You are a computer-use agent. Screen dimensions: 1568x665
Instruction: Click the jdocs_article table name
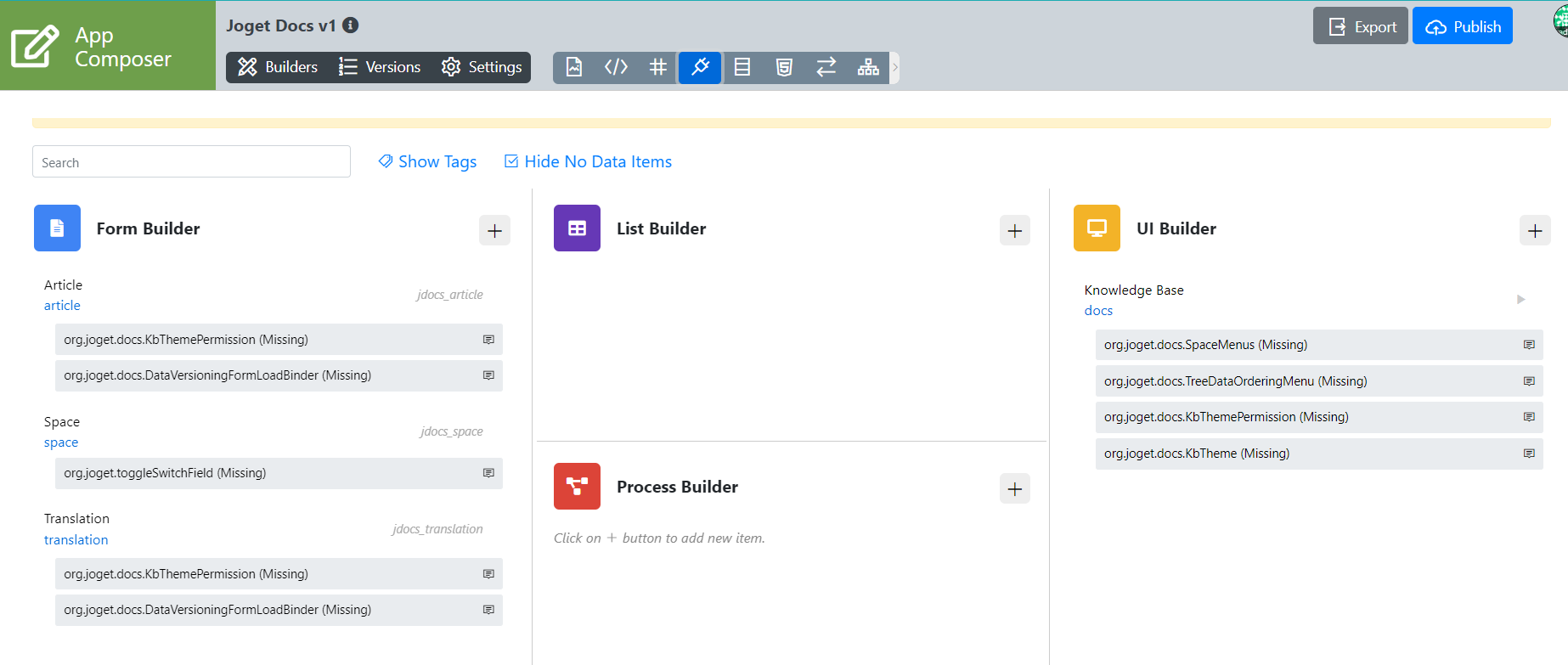[x=449, y=295]
